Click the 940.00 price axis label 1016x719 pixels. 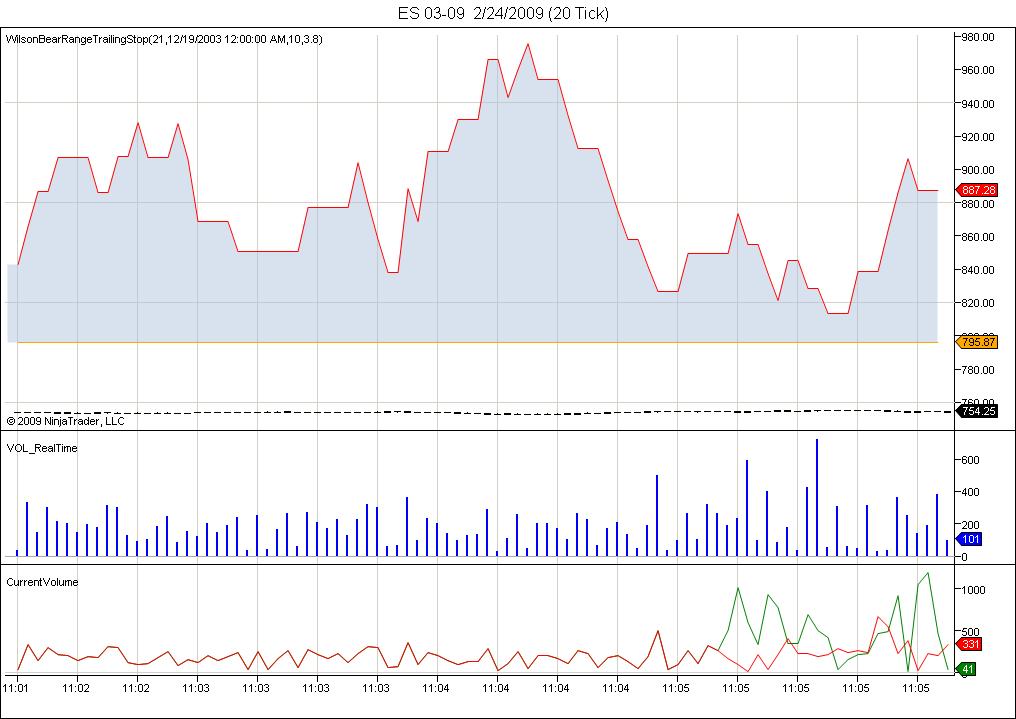coord(978,104)
